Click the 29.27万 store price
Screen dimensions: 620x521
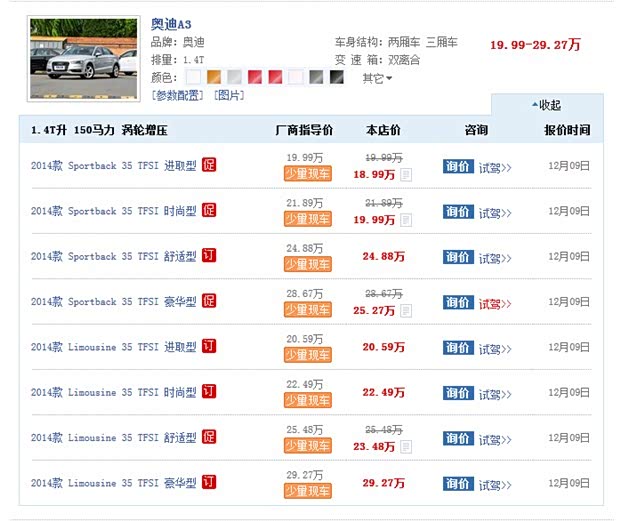click(384, 483)
